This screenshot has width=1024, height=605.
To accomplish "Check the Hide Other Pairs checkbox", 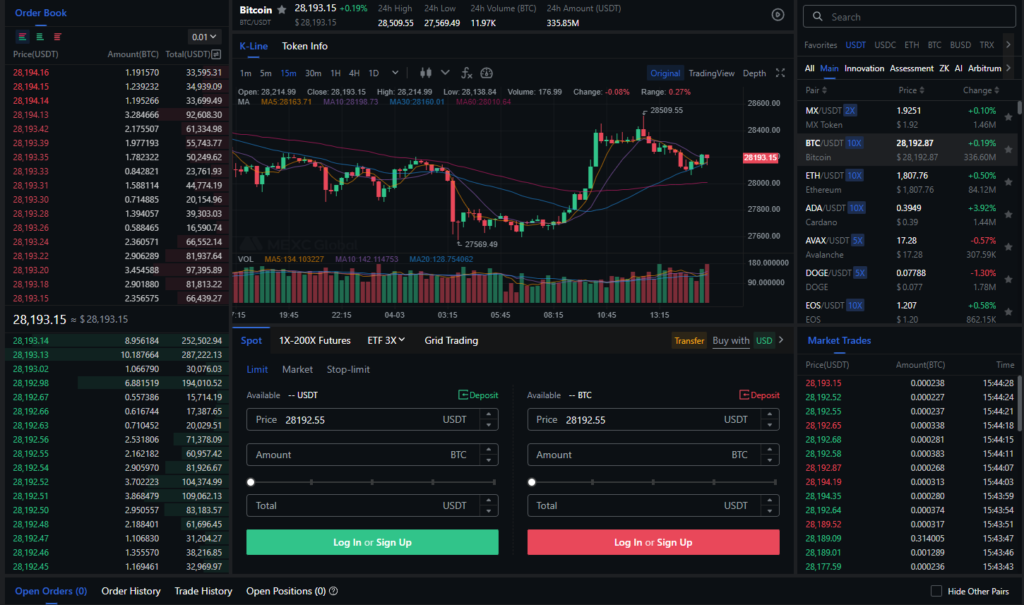I will click(x=936, y=591).
